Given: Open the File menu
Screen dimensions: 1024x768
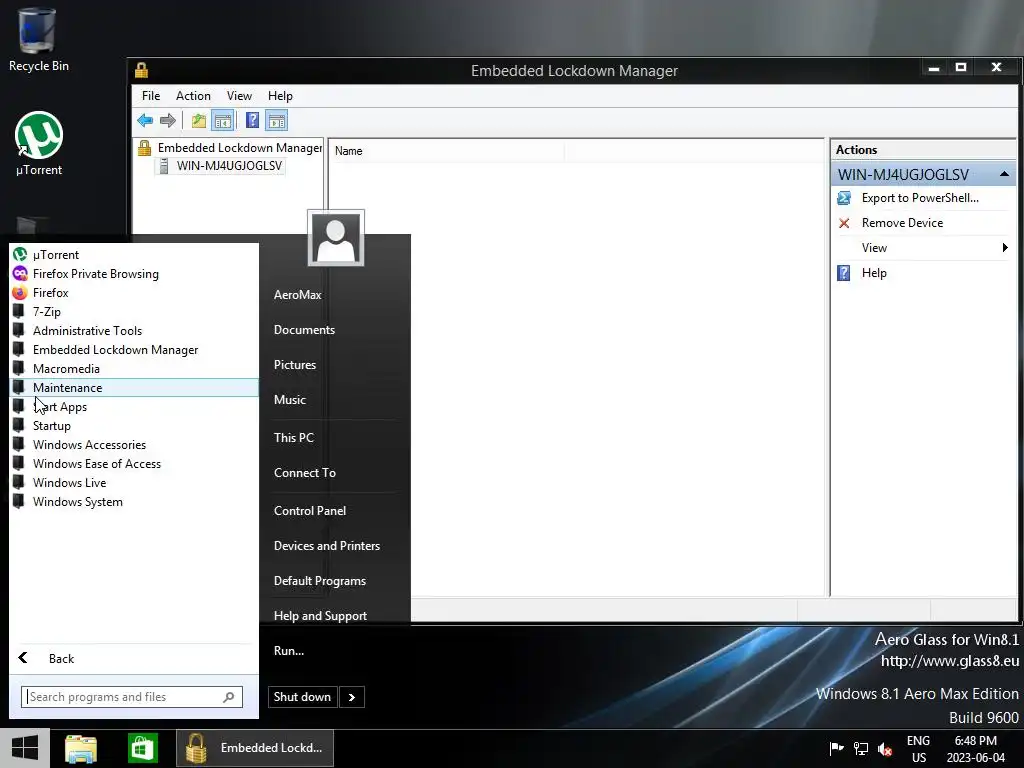Looking at the screenshot, I should (151, 95).
